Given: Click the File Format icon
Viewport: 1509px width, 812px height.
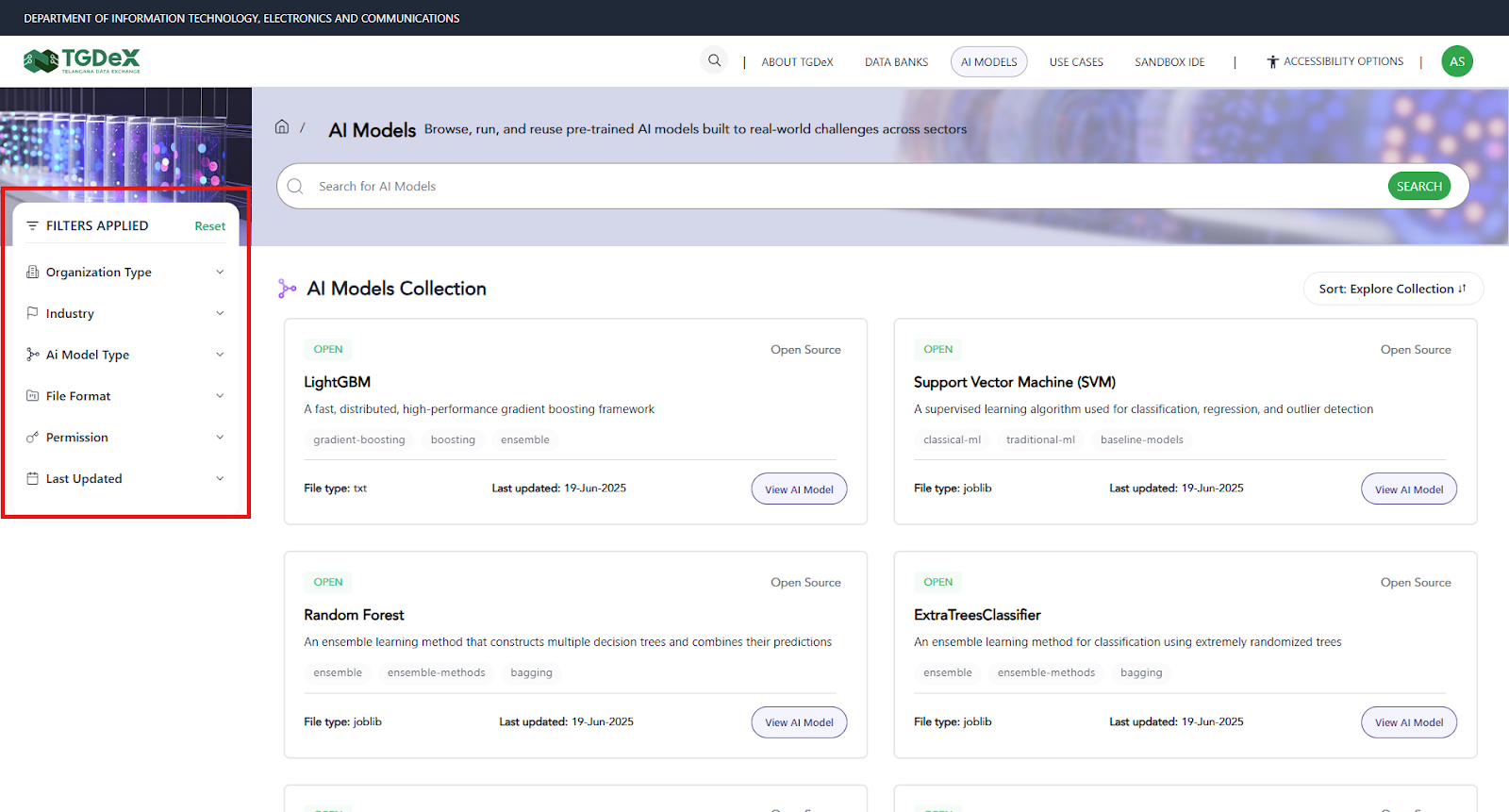Looking at the screenshot, I should 32,396.
